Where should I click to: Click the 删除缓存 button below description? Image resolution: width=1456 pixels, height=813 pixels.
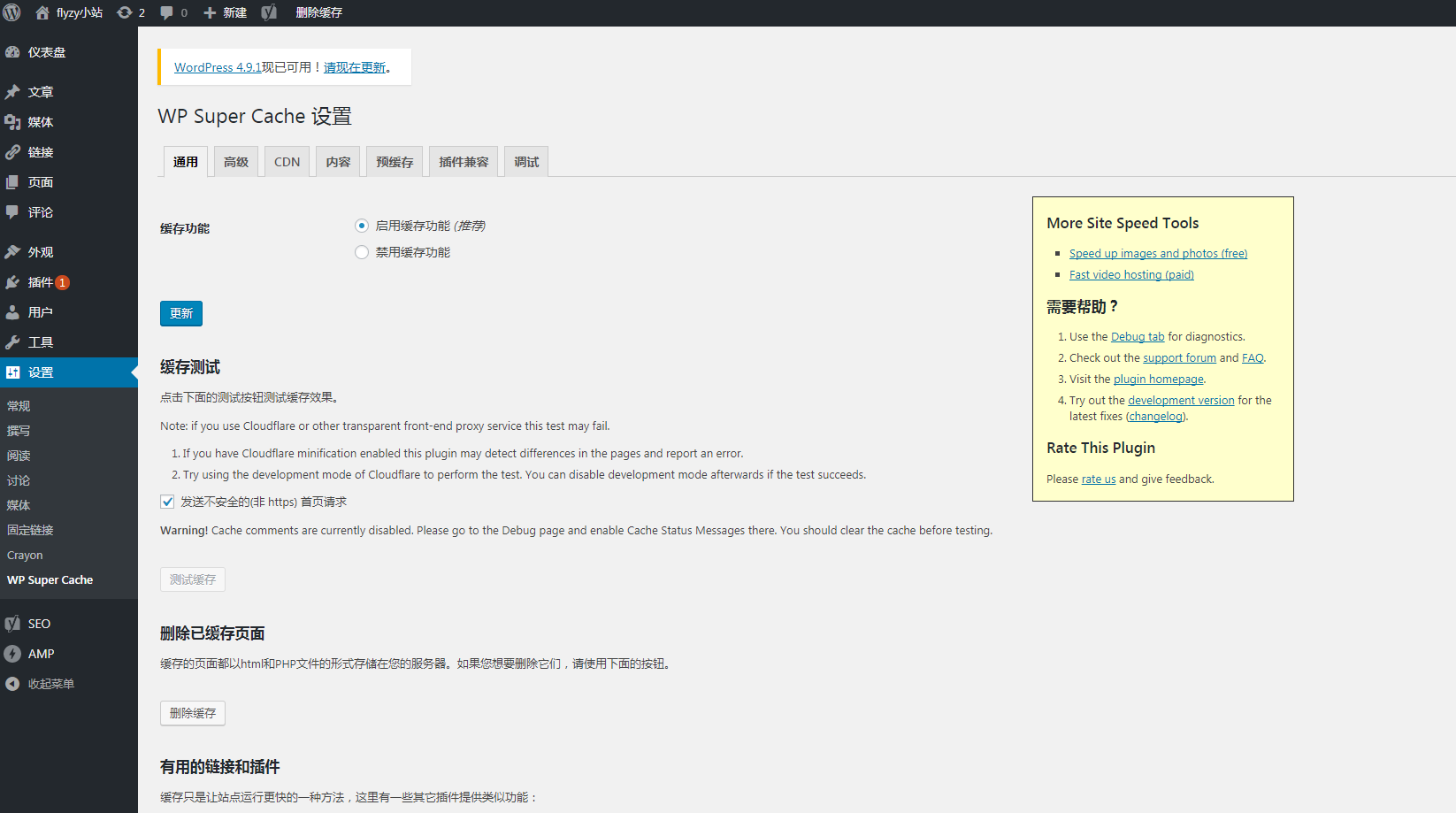point(193,713)
